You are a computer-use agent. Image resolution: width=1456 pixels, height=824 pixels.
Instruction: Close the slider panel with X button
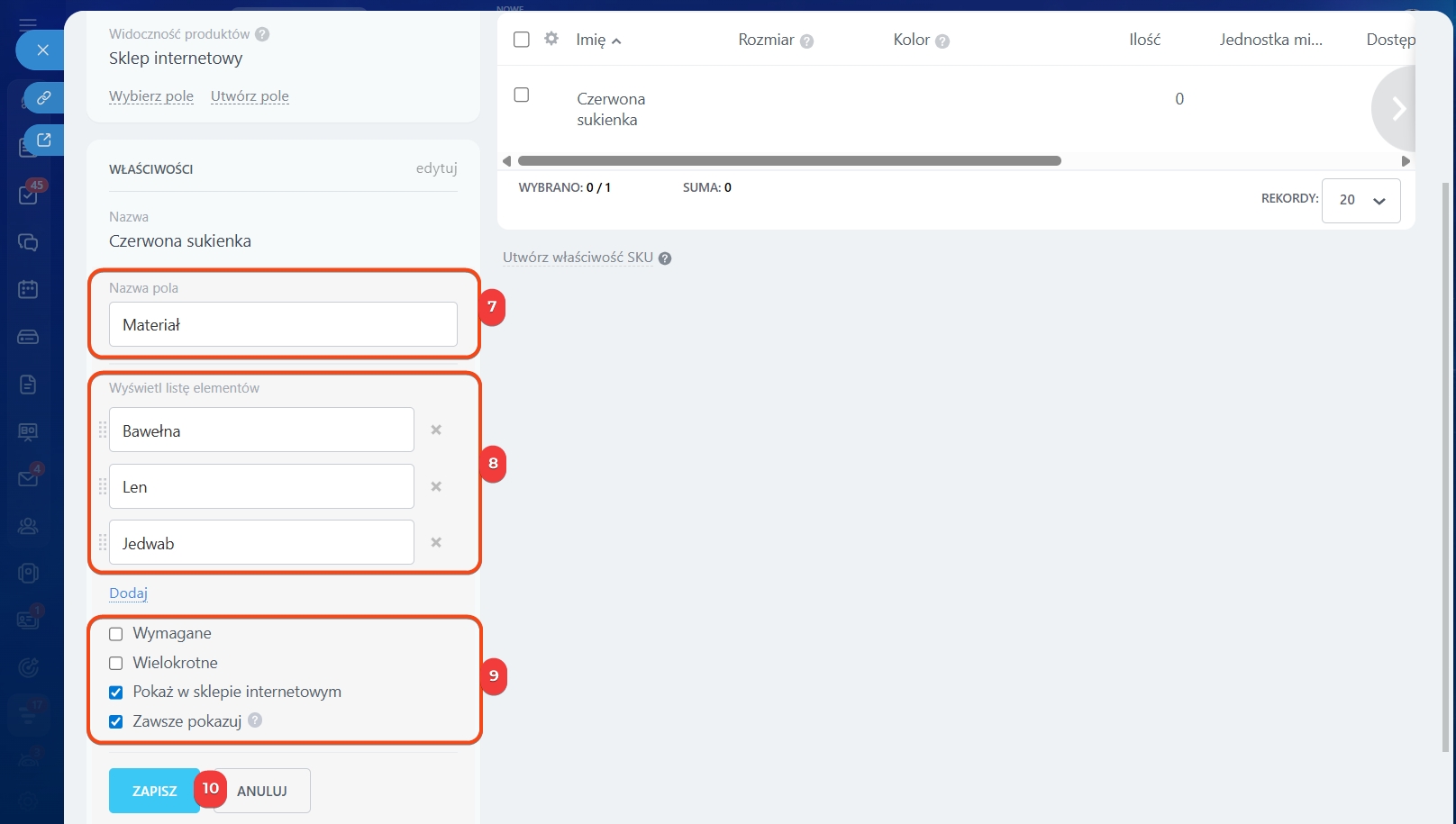[42, 50]
